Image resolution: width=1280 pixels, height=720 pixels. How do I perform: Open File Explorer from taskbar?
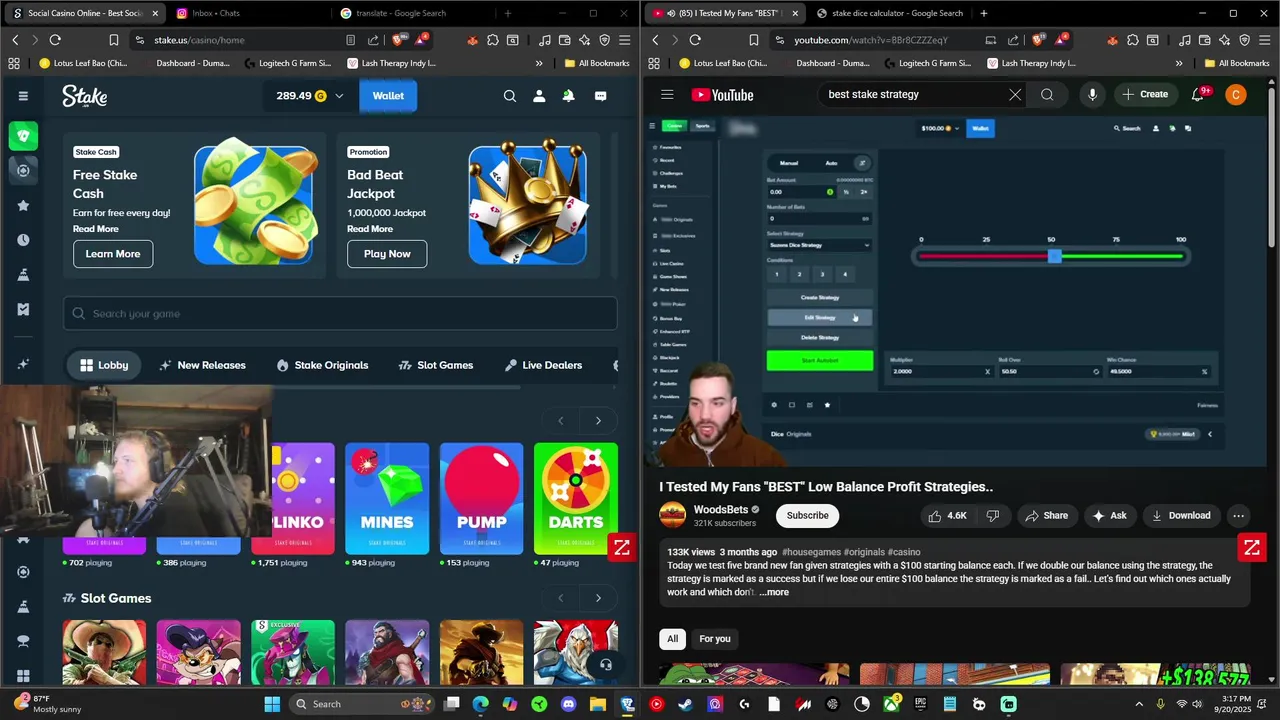(598, 704)
